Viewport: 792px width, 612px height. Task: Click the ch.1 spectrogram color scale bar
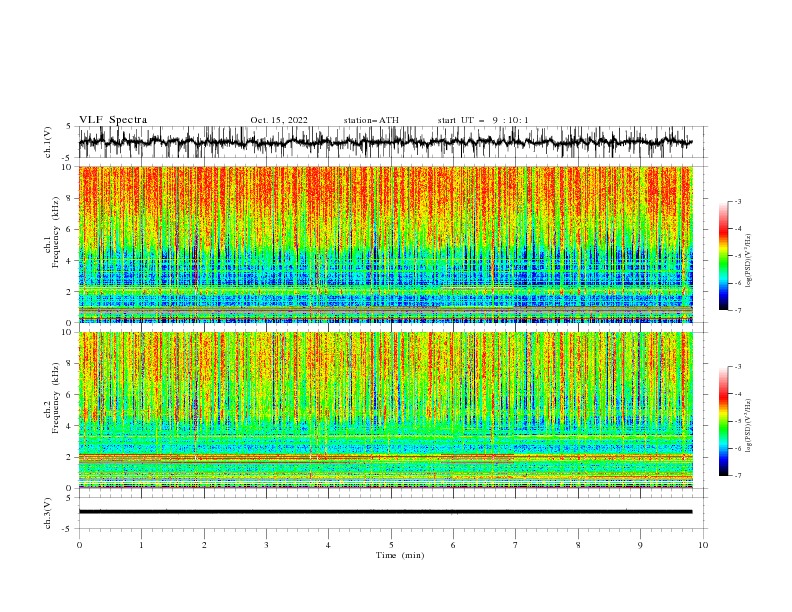724,256
